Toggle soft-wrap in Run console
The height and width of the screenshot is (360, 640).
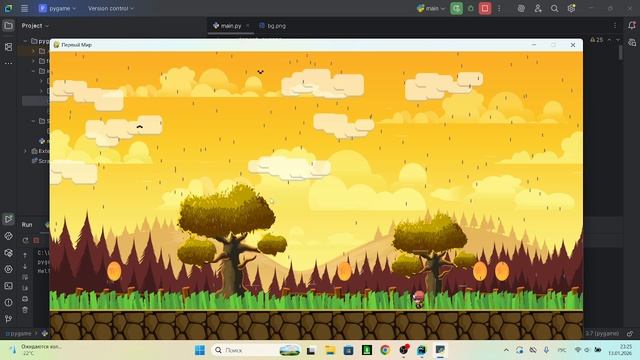click(25, 277)
